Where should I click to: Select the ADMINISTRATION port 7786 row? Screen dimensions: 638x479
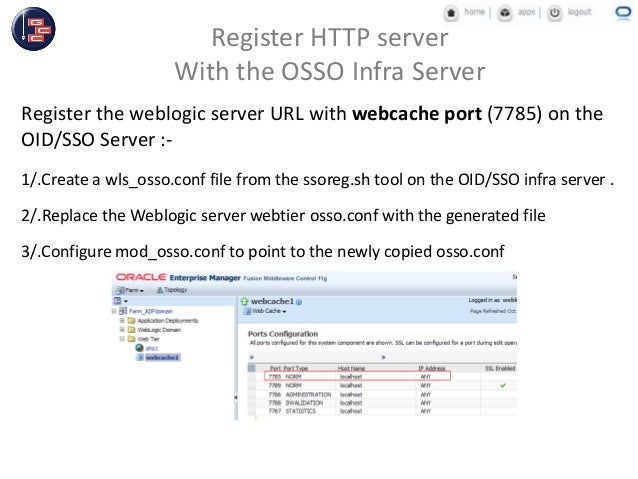(382, 394)
